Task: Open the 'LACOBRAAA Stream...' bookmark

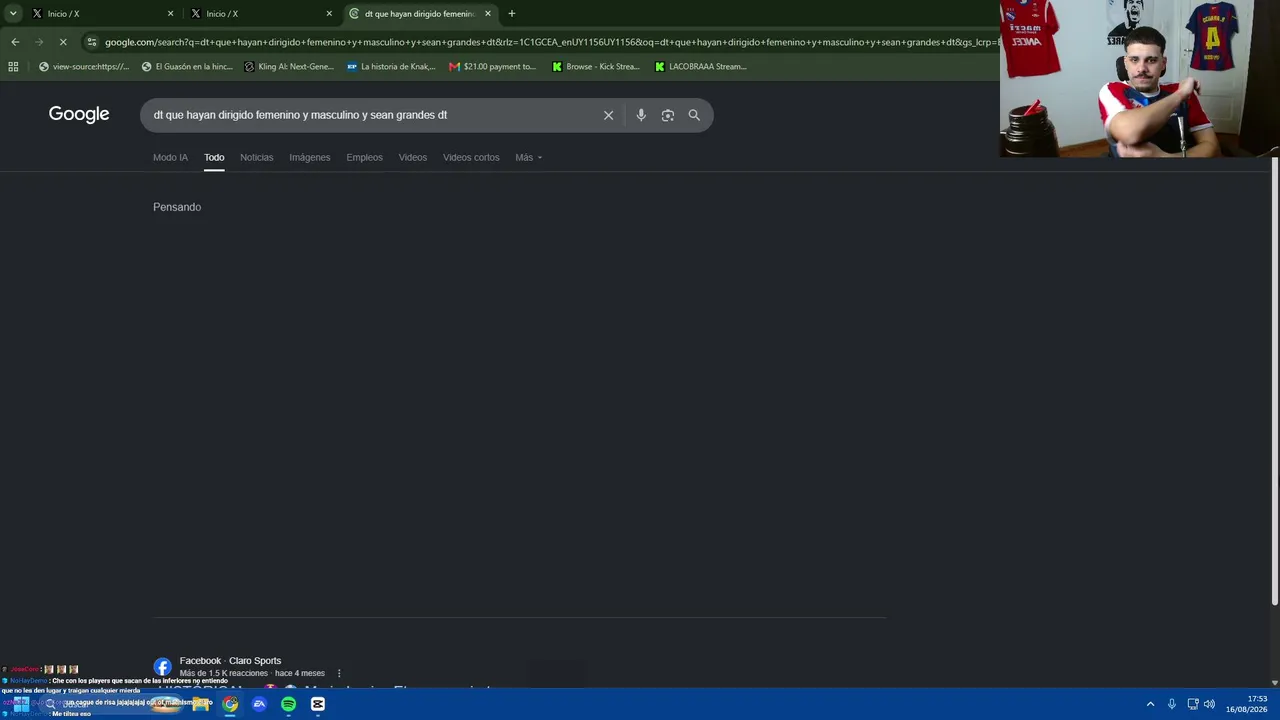Action: (x=701, y=67)
